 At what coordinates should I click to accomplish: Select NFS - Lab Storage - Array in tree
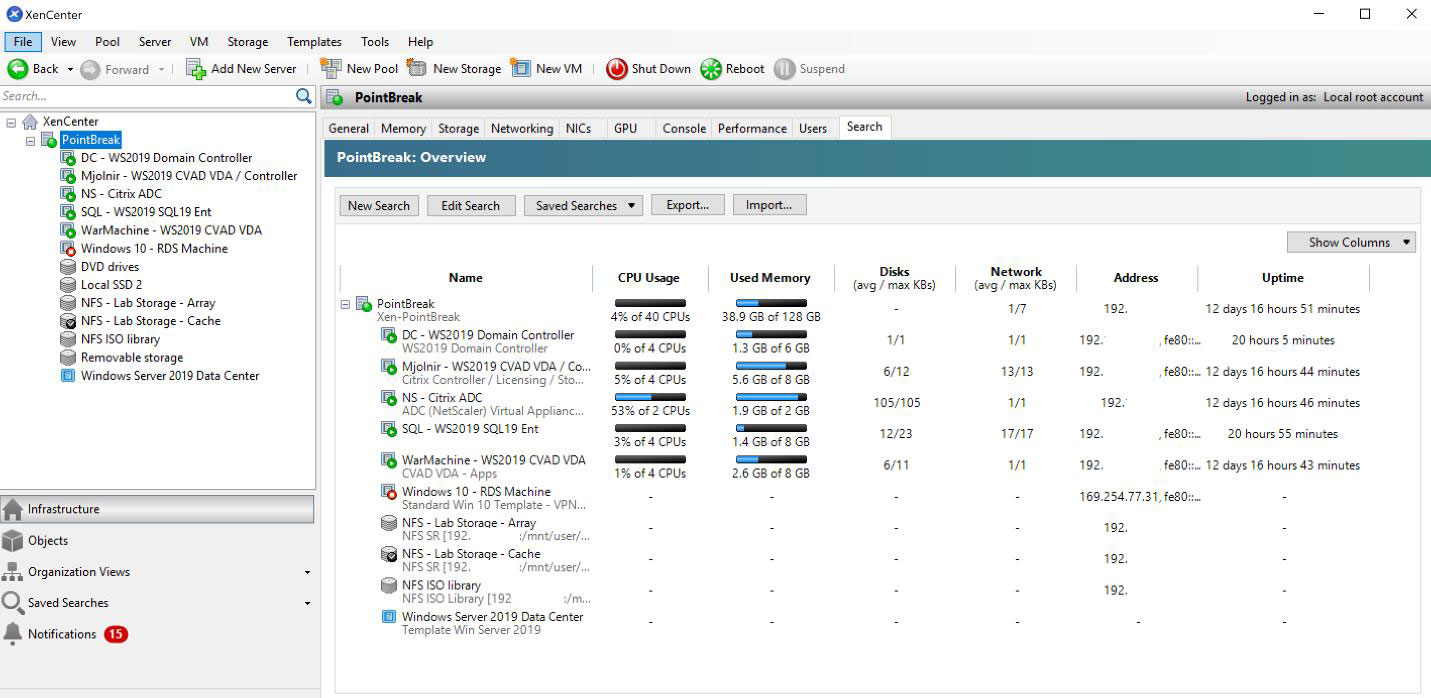pos(148,303)
